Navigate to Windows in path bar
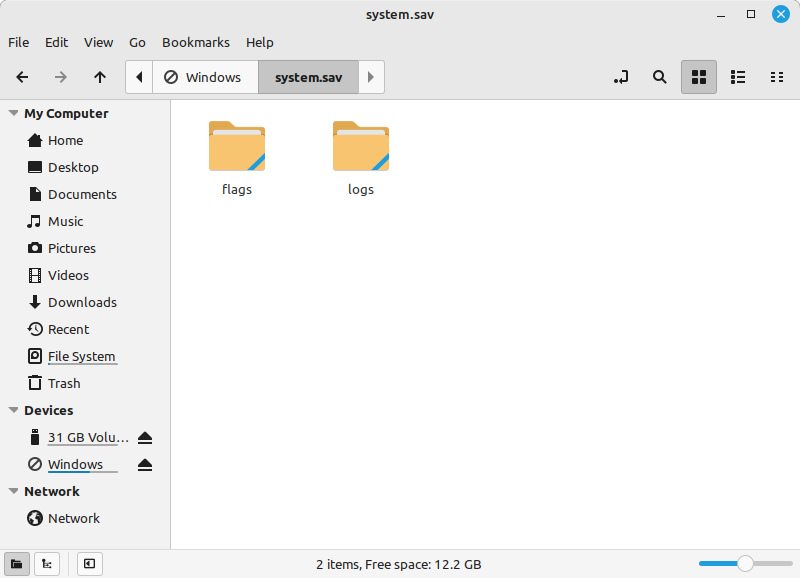The width and height of the screenshot is (800, 578). click(x=205, y=77)
